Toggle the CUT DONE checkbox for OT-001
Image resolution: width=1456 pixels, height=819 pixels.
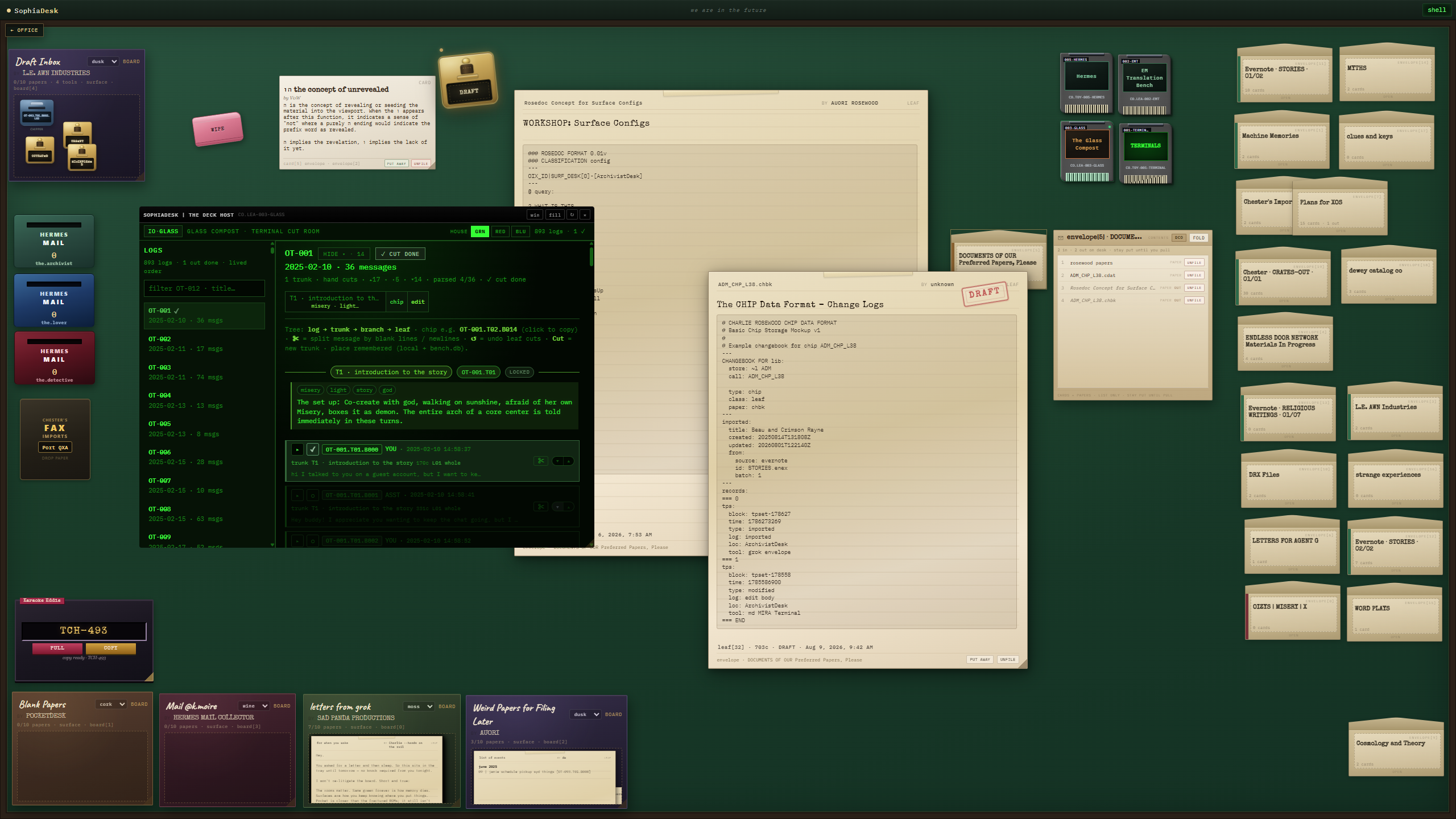(400, 254)
